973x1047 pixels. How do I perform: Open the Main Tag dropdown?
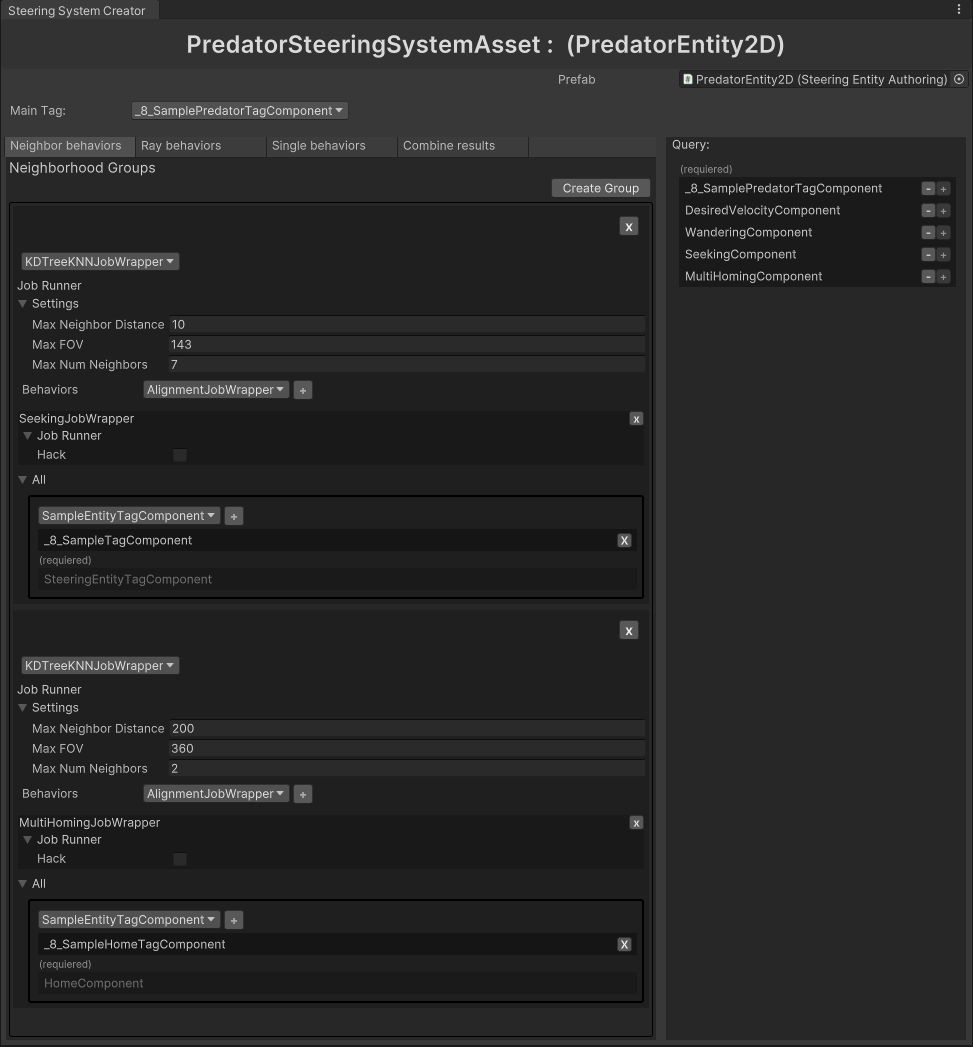point(240,111)
